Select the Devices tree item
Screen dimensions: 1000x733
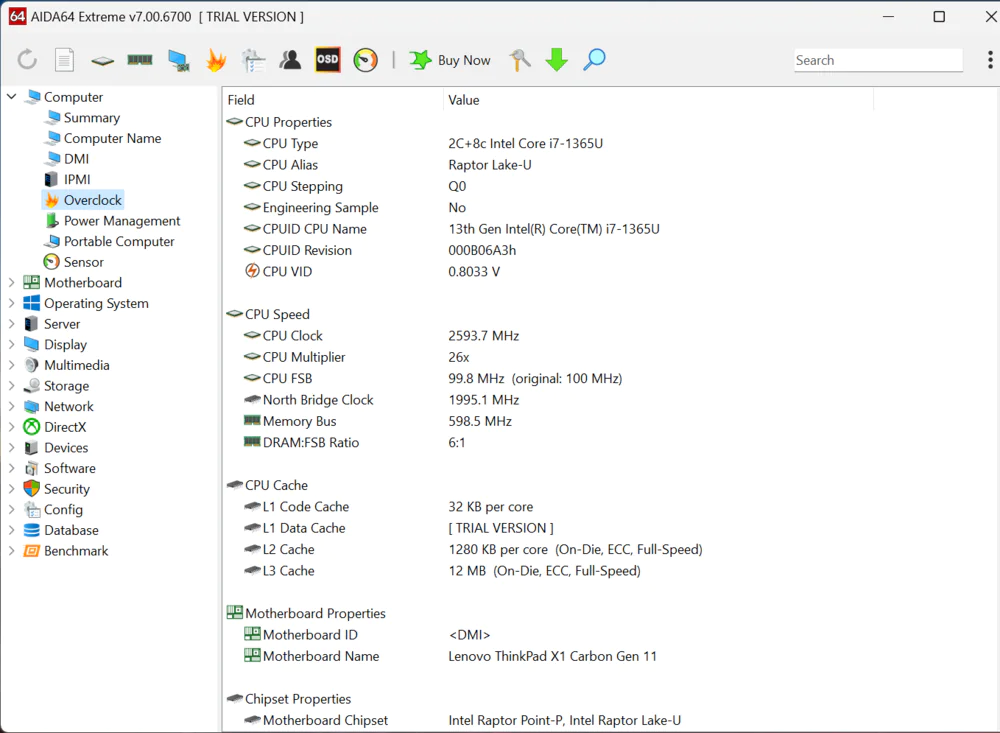coord(56,448)
